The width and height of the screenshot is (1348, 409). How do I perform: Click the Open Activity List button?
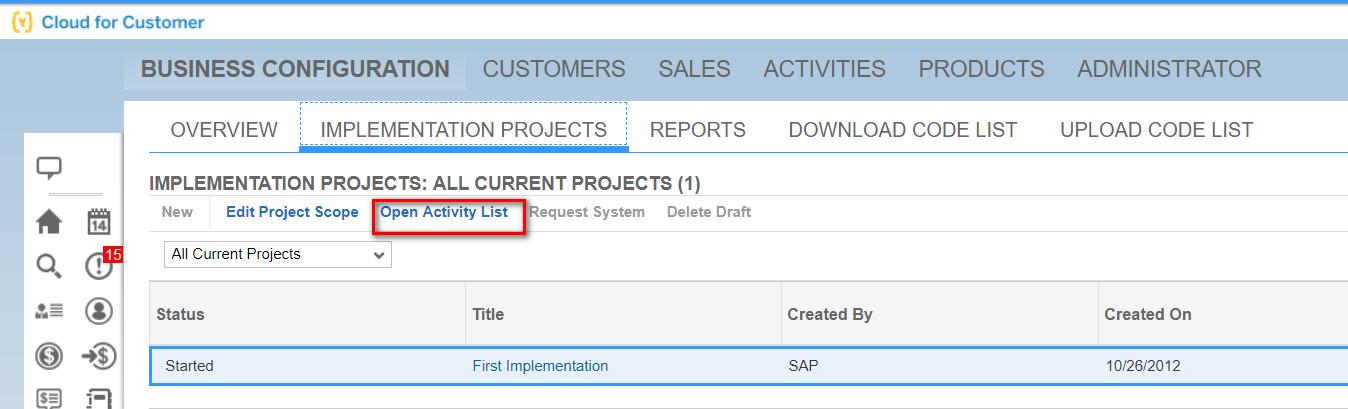444,212
